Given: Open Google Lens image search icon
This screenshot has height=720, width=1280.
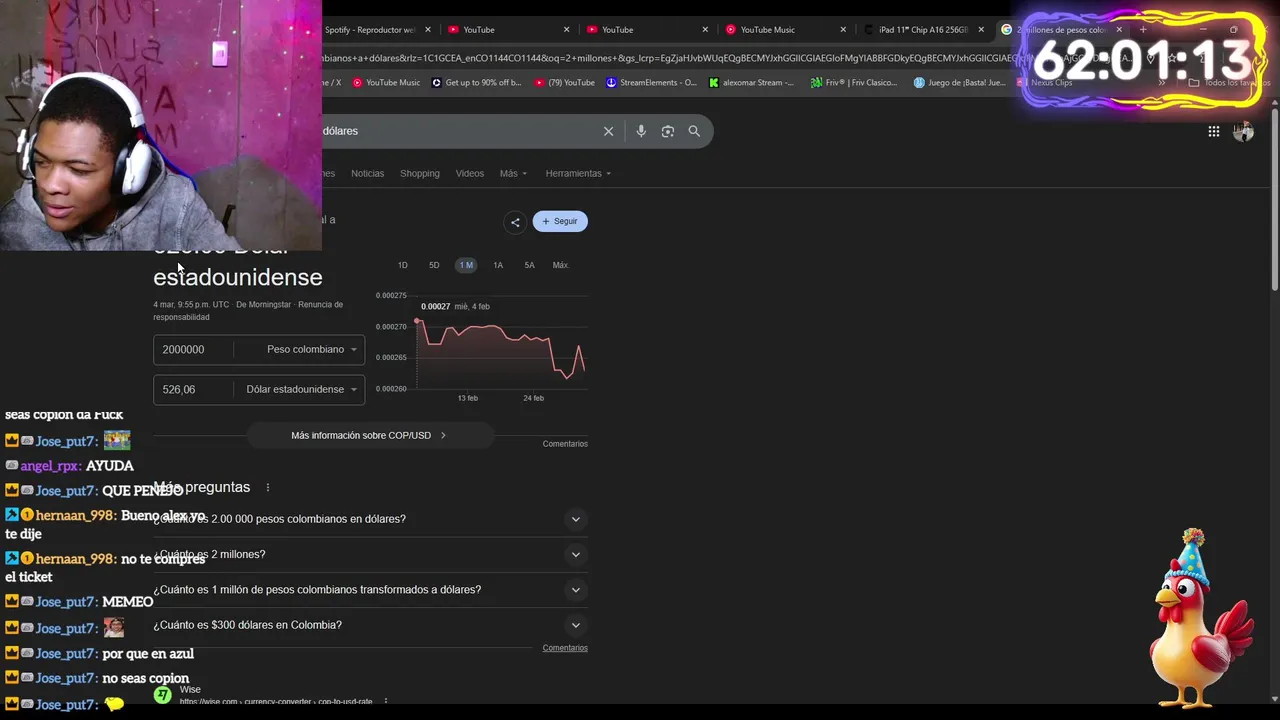Looking at the screenshot, I should click(x=668, y=131).
